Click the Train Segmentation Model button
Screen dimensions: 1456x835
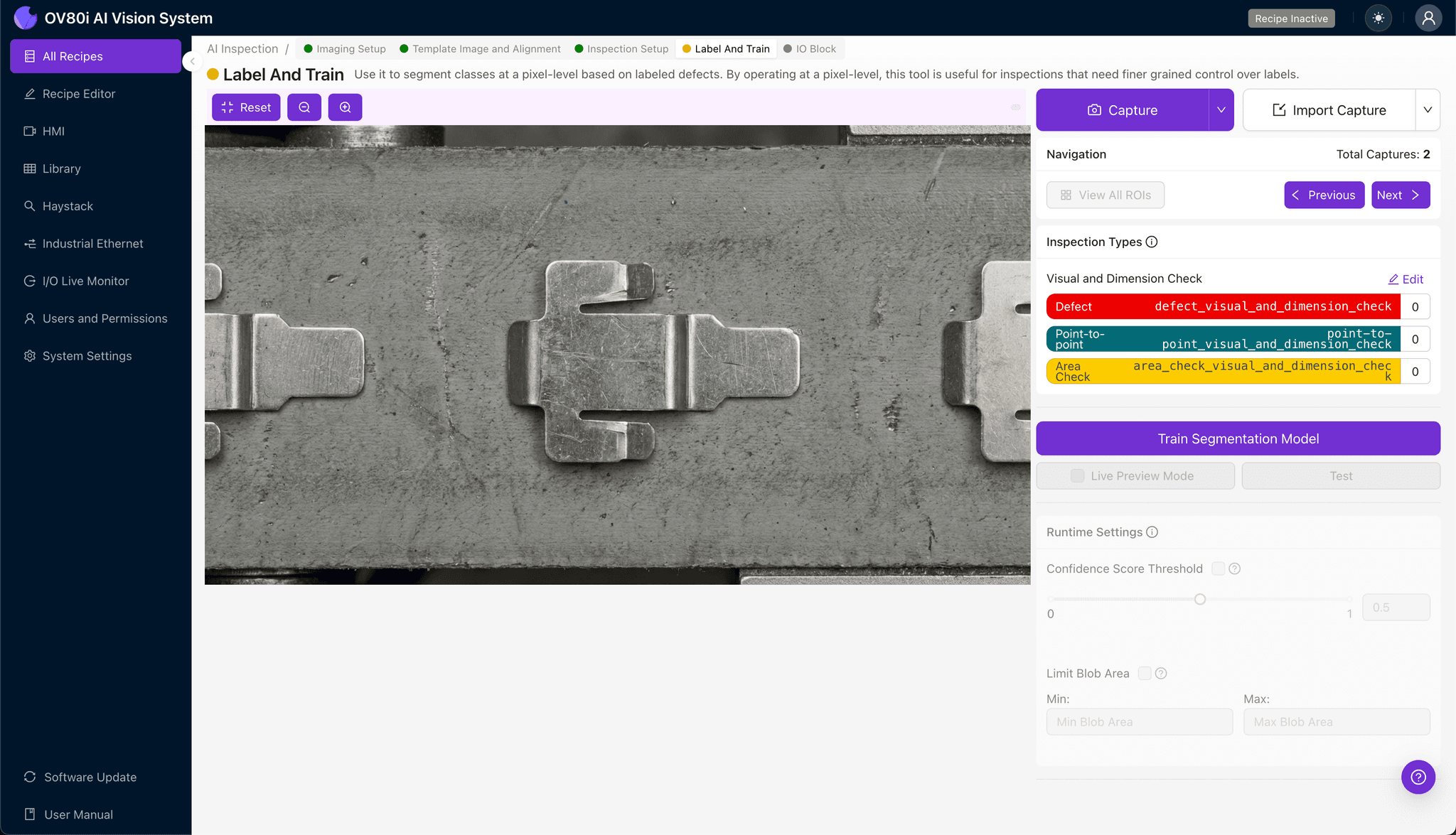1238,438
